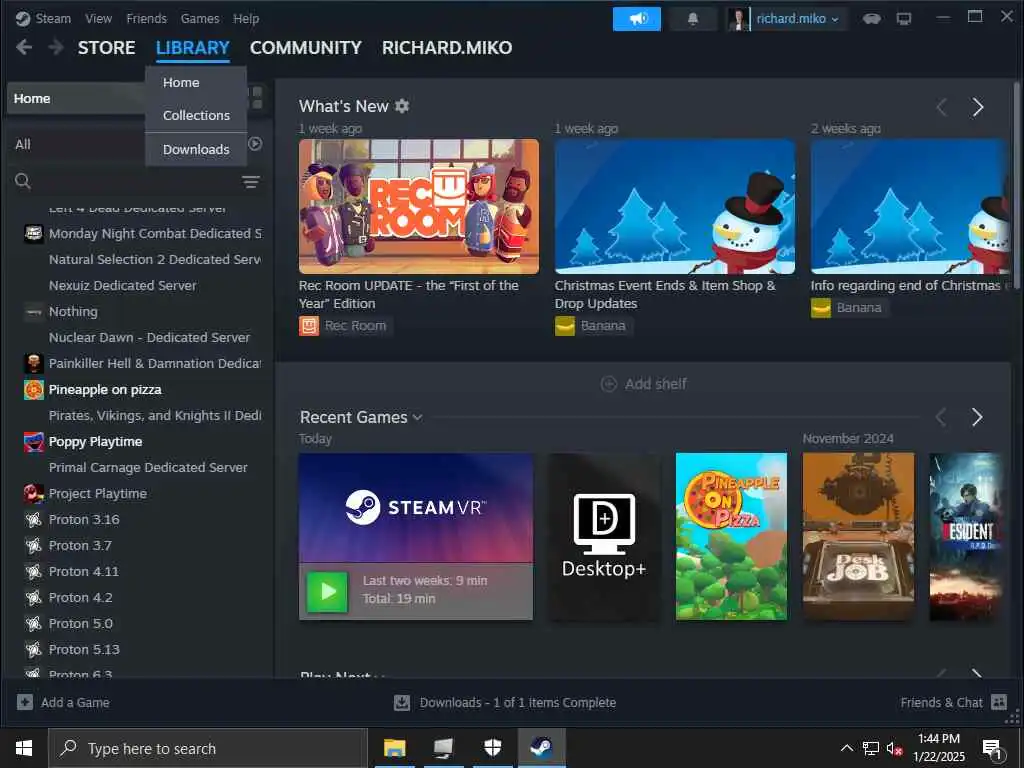Click the Home button in the library sidebar

click(76, 99)
